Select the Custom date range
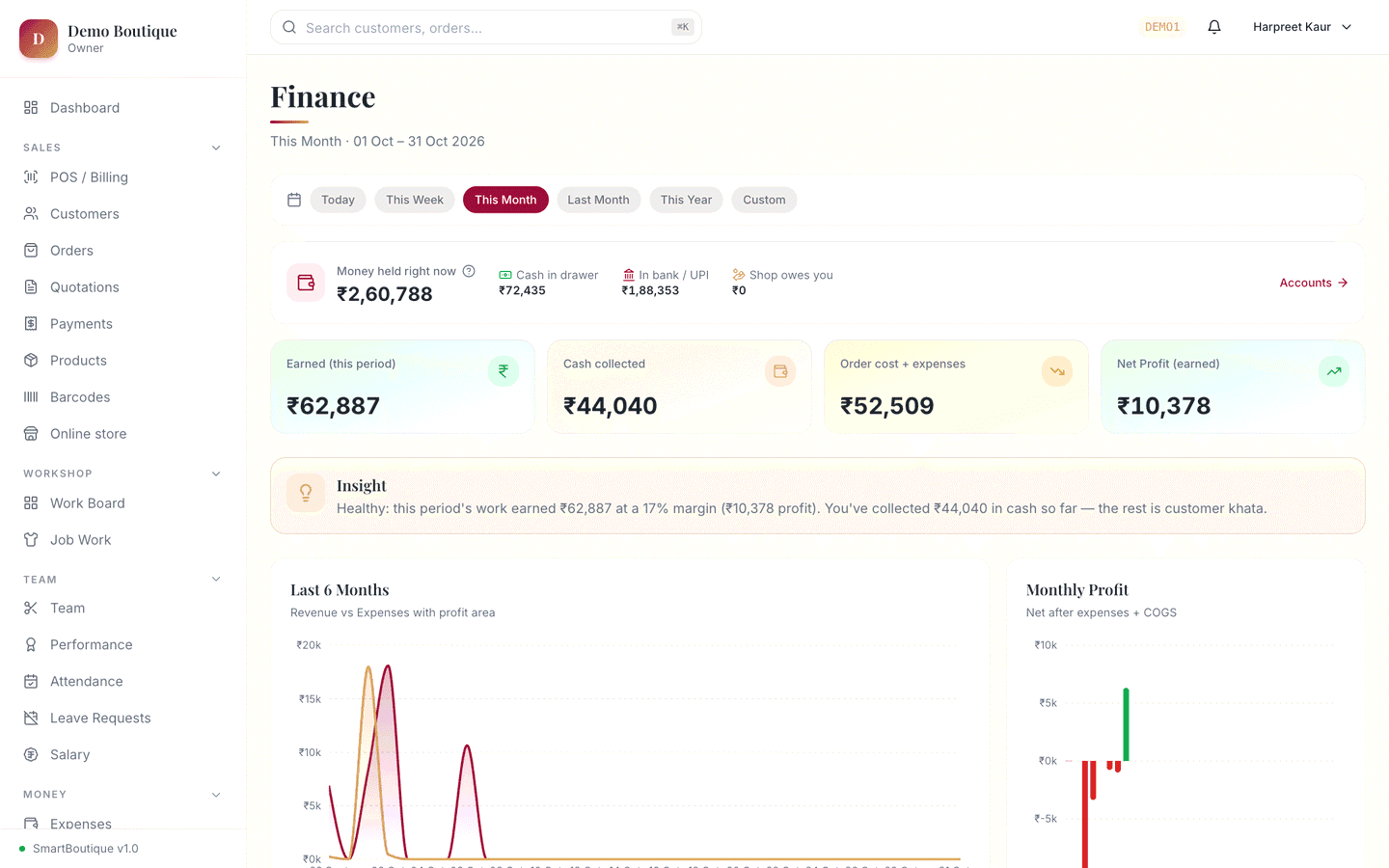The width and height of the screenshot is (1389, 868). (x=764, y=200)
